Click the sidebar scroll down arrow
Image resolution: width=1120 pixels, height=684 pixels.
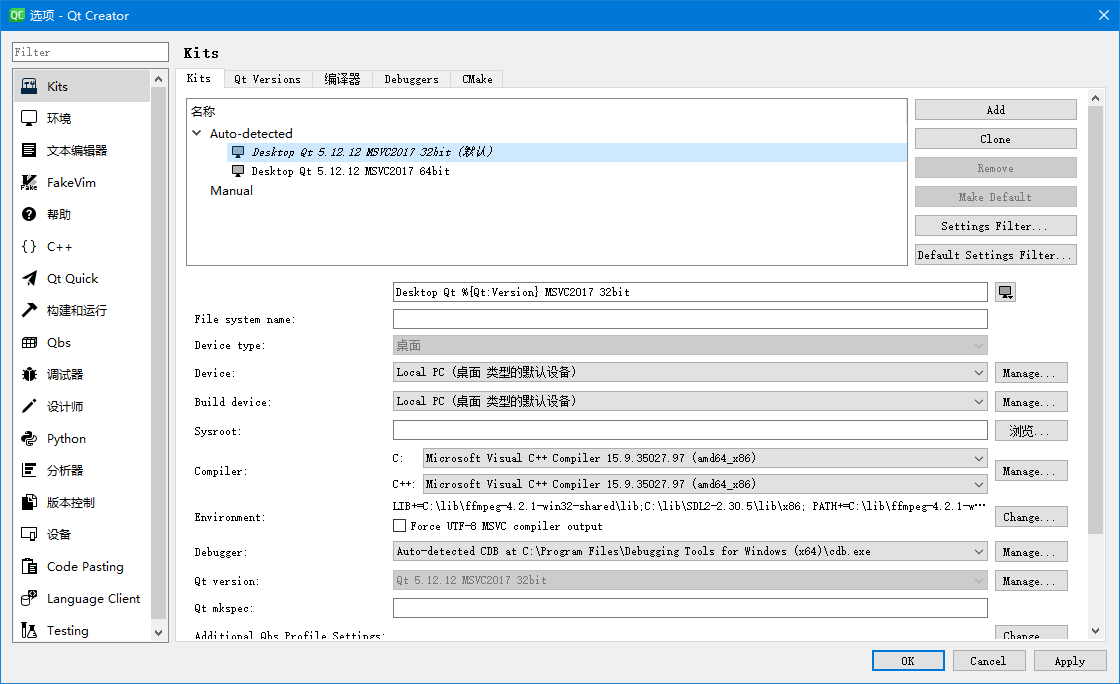pyautogui.click(x=159, y=633)
